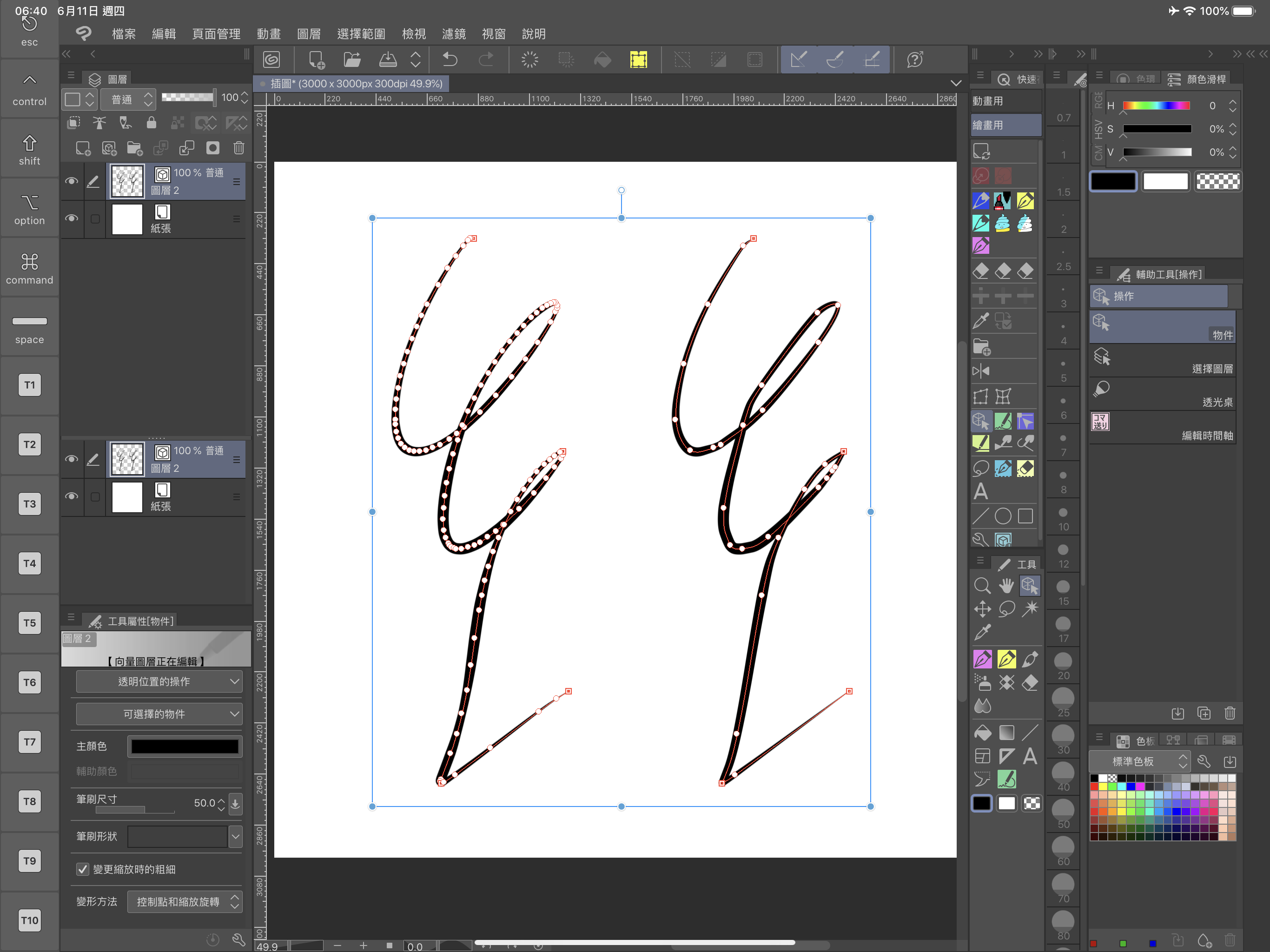Switch to the 顏色滑桿 tab
The image size is (1270, 952).
[x=1197, y=79]
